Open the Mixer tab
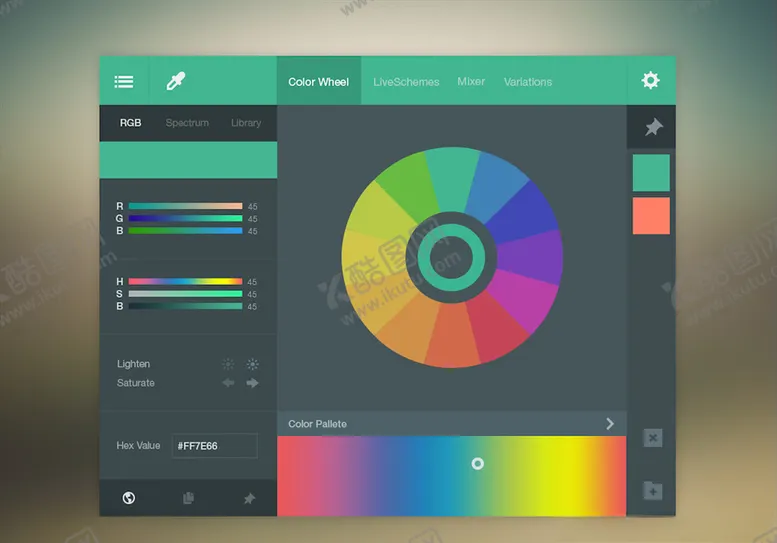The width and height of the screenshot is (777, 543). coord(471,81)
